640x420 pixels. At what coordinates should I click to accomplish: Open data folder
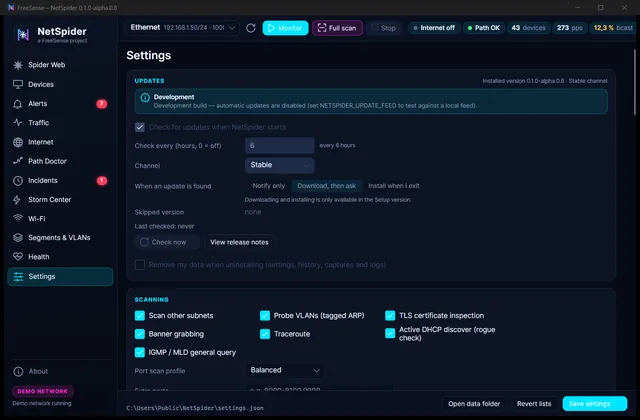pos(474,404)
